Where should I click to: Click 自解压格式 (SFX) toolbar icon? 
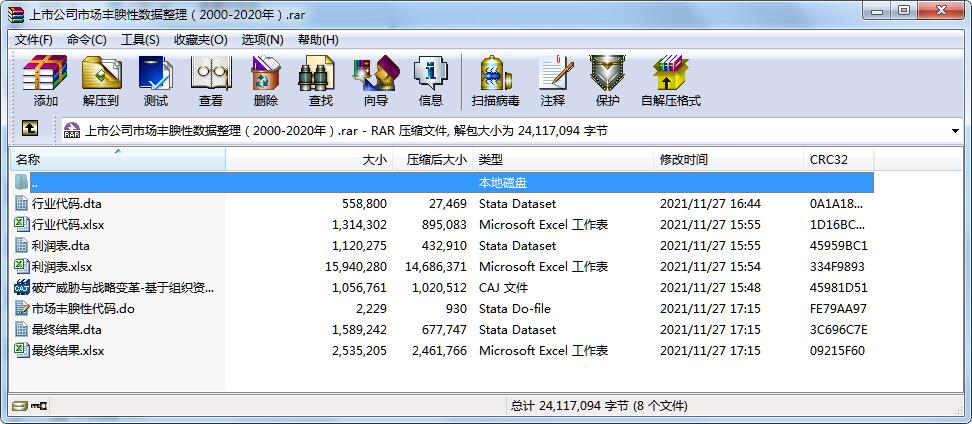(x=670, y=81)
